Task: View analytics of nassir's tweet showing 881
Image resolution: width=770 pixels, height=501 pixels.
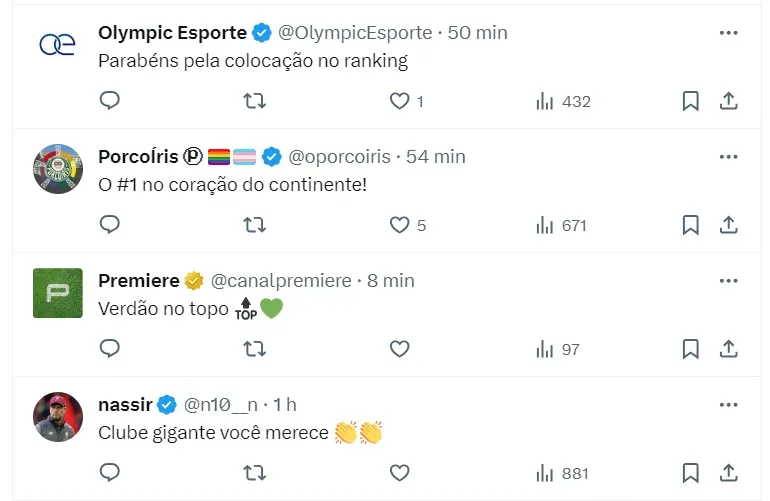Action: (561, 473)
